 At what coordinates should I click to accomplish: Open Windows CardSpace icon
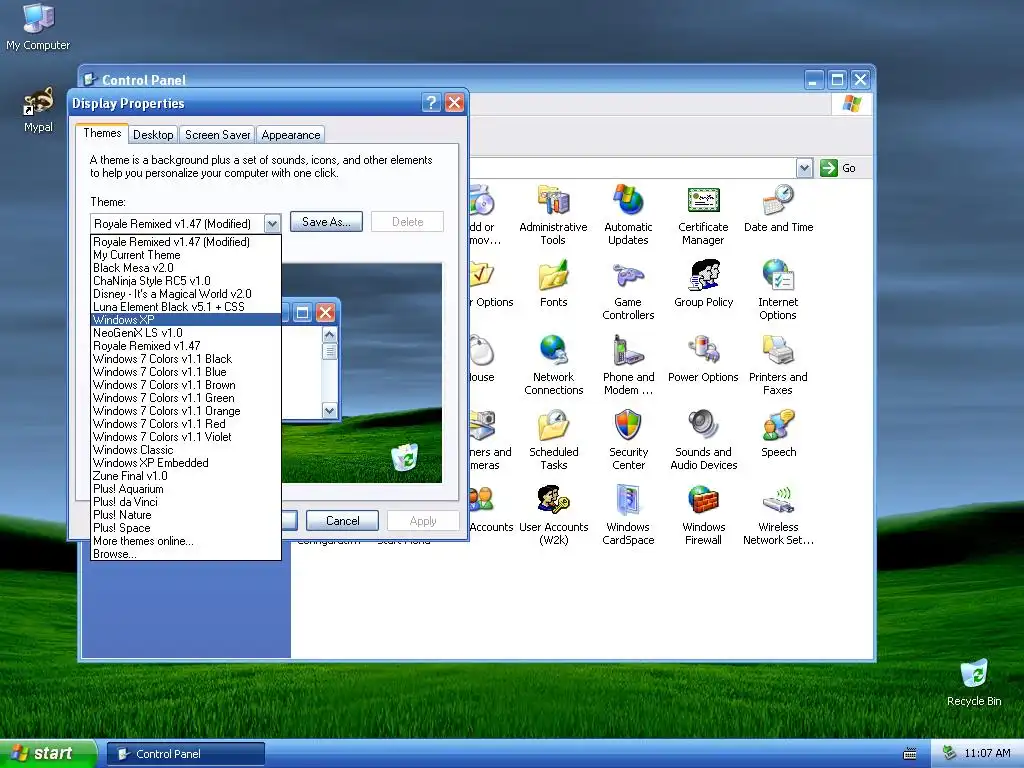point(628,515)
